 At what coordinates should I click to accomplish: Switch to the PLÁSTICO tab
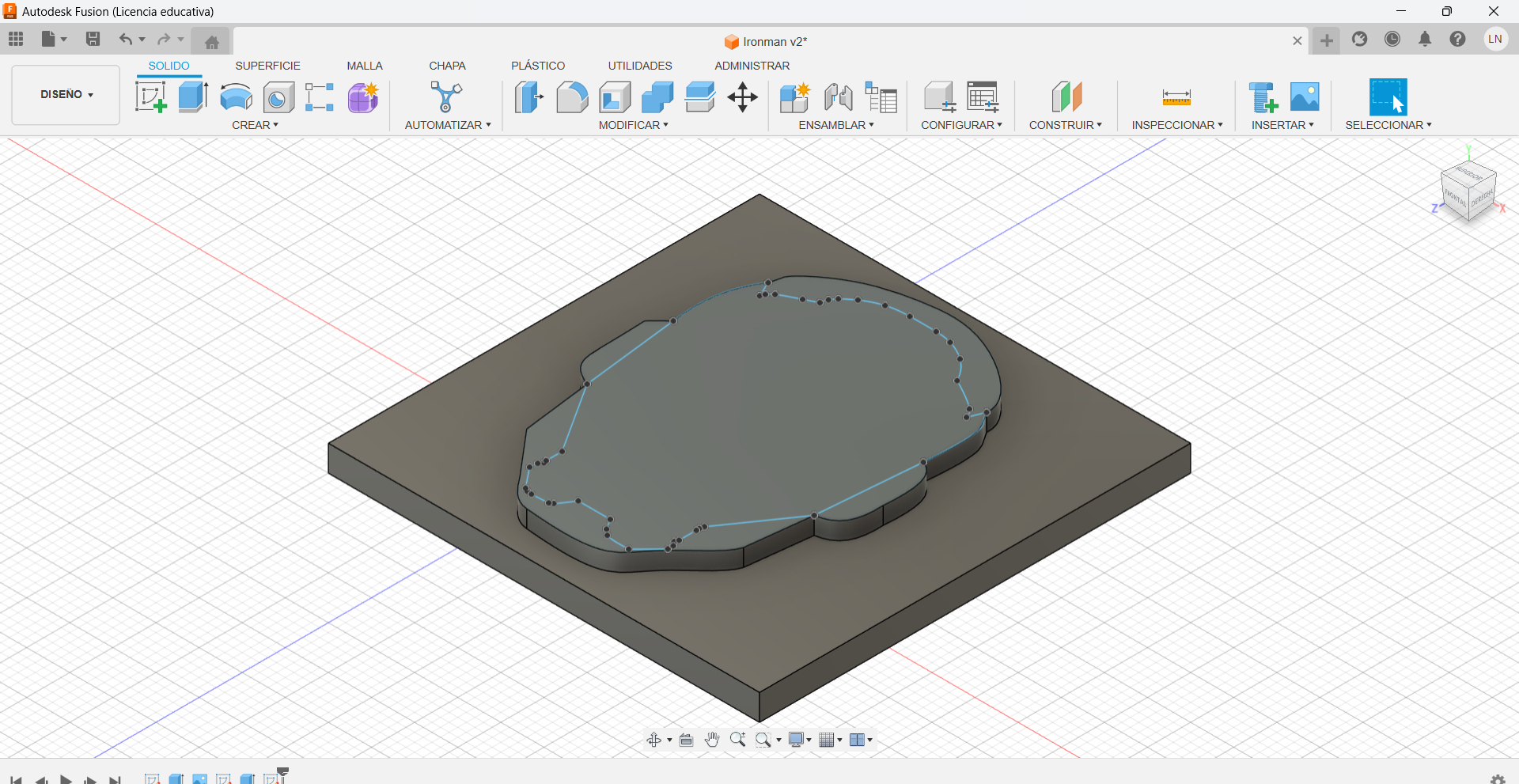tap(538, 66)
